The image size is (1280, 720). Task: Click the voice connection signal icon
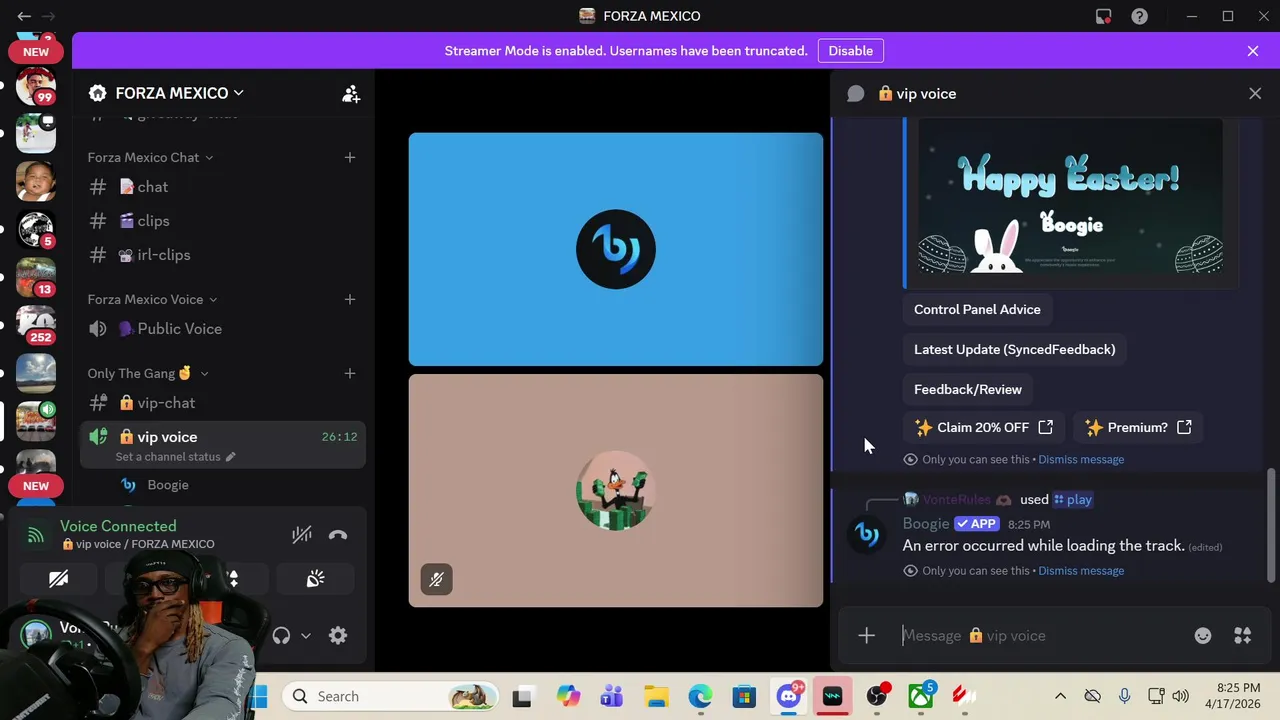(36, 535)
